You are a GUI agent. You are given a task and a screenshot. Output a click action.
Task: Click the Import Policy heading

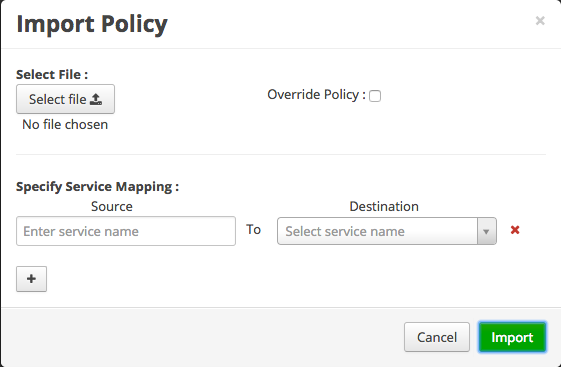[x=92, y=24]
